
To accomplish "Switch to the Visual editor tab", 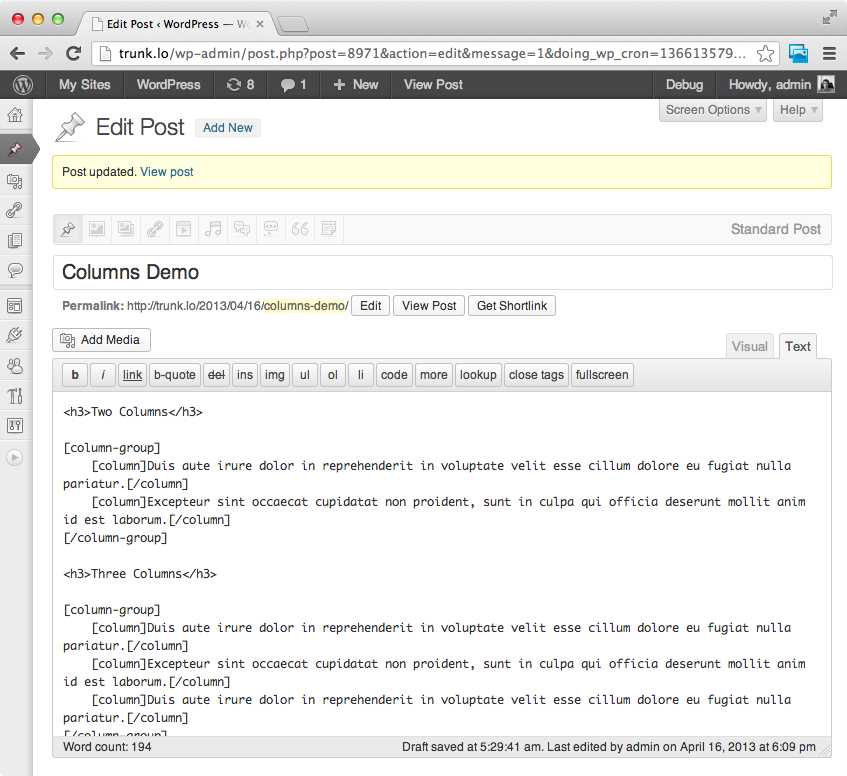I will pyautogui.click(x=750, y=347).
